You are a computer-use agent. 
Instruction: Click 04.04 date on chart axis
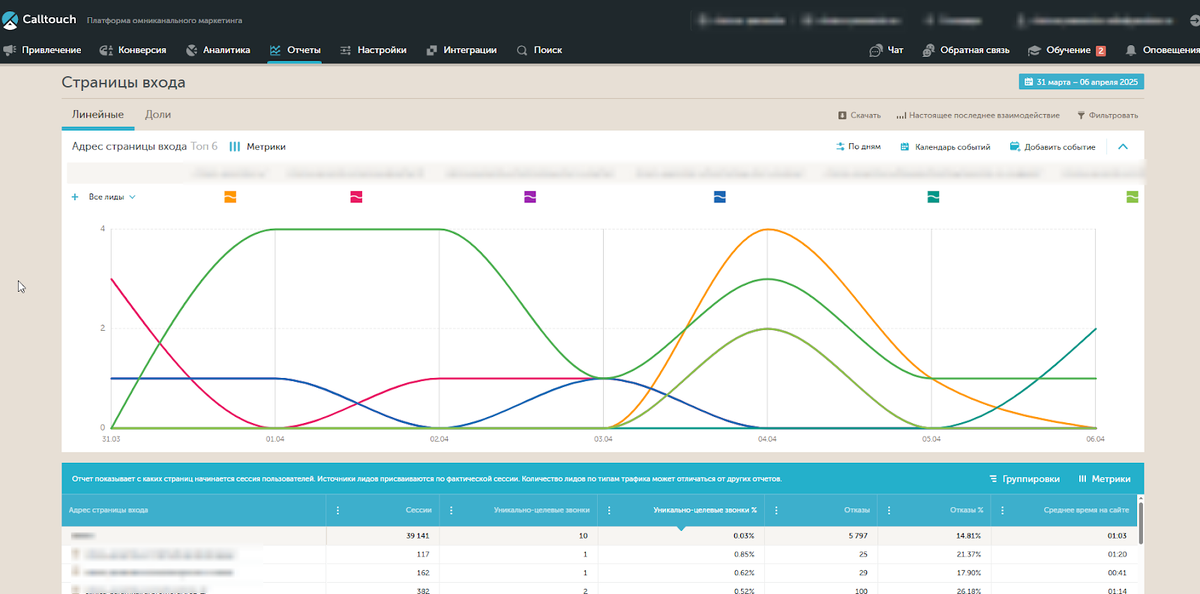(767, 439)
